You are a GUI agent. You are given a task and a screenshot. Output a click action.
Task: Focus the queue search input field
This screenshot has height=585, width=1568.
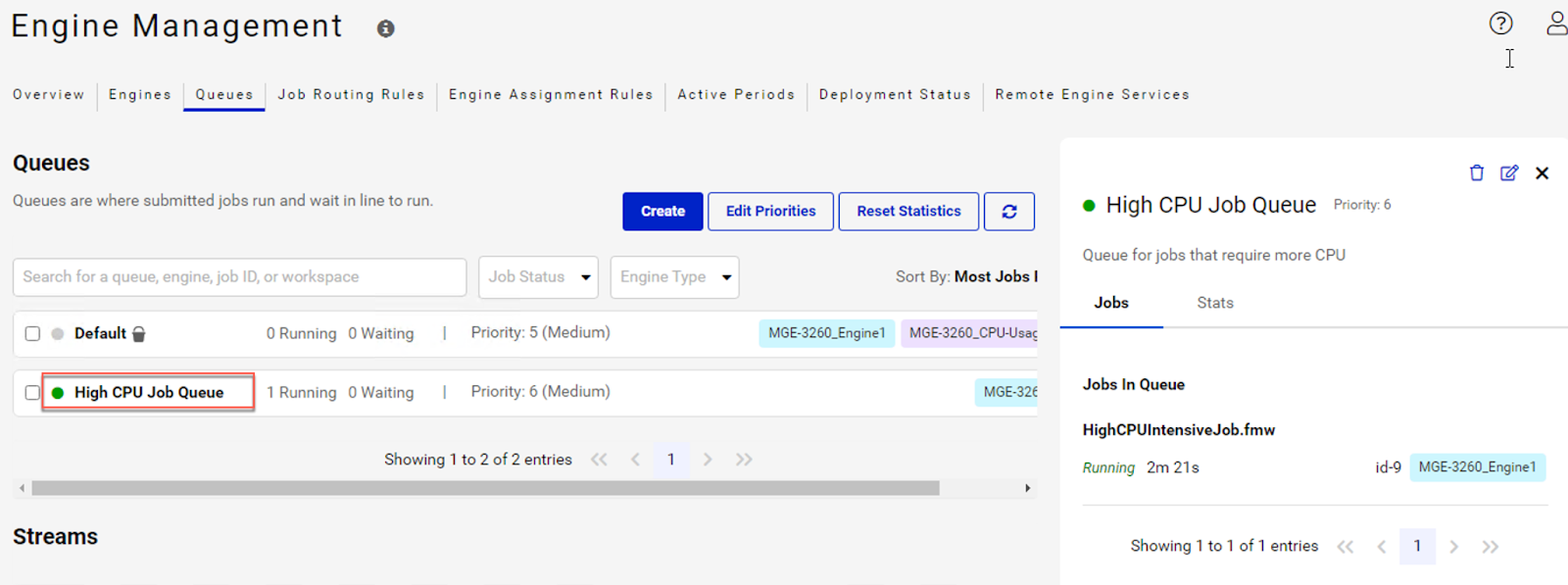click(239, 277)
